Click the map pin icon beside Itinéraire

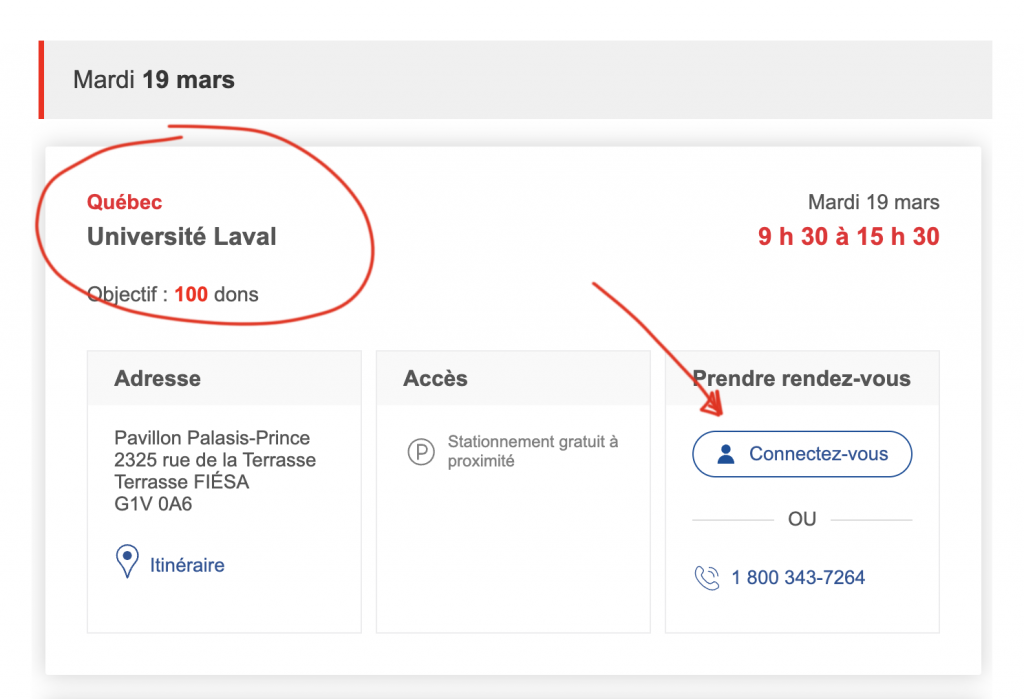tap(127, 562)
